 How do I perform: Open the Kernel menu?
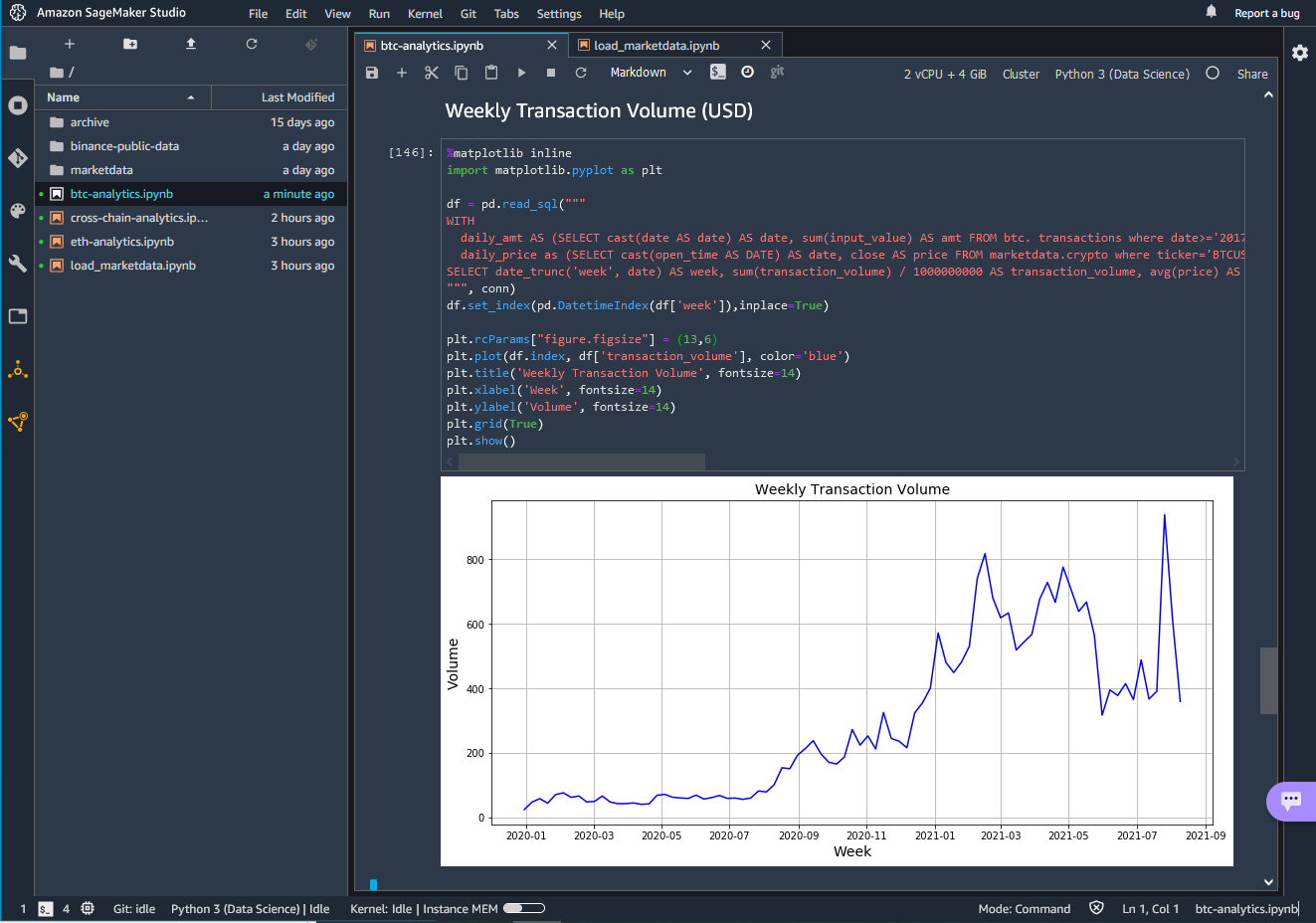(x=425, y=14)
